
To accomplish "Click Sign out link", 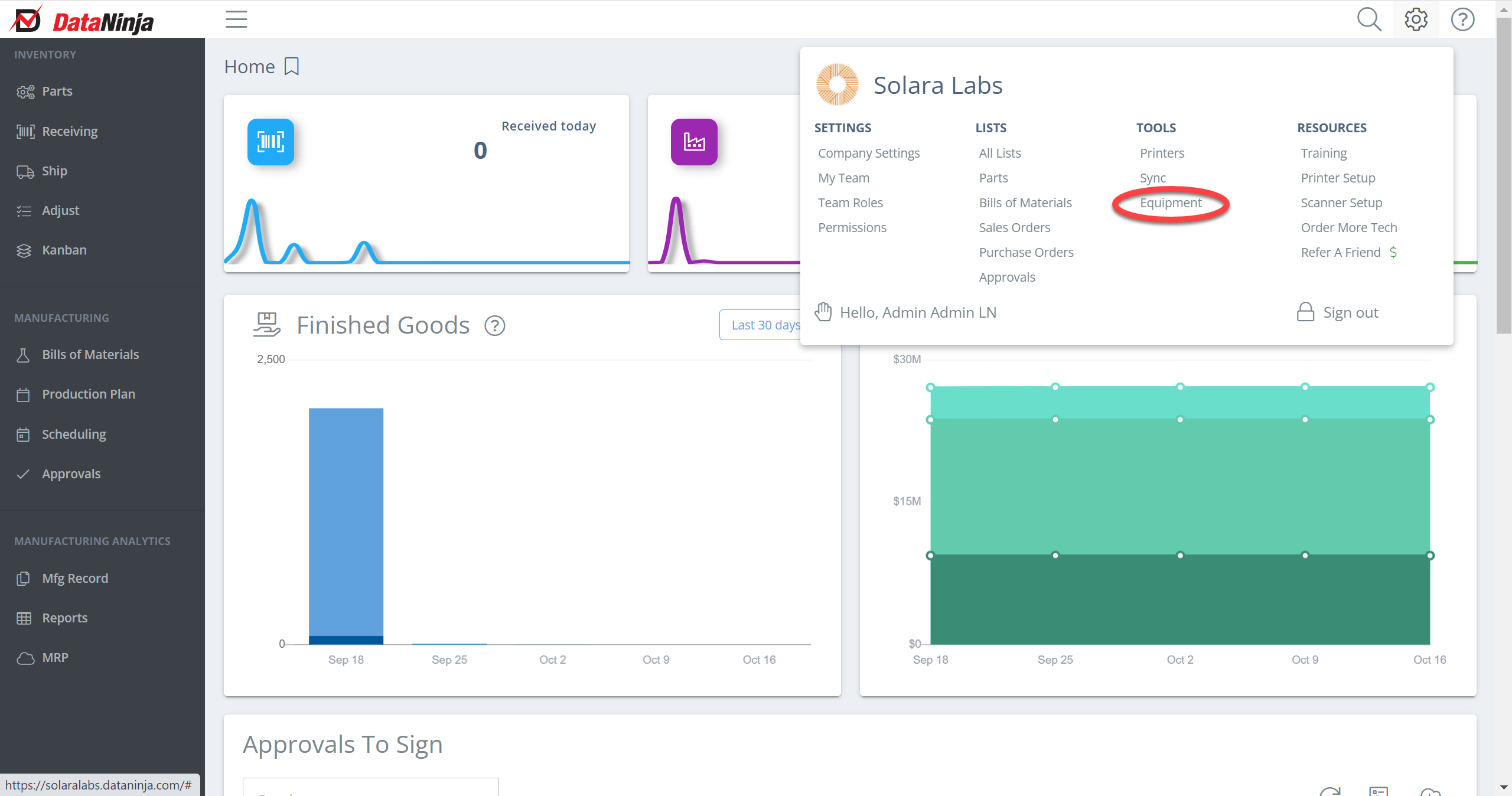I will tap(1350, 312).
